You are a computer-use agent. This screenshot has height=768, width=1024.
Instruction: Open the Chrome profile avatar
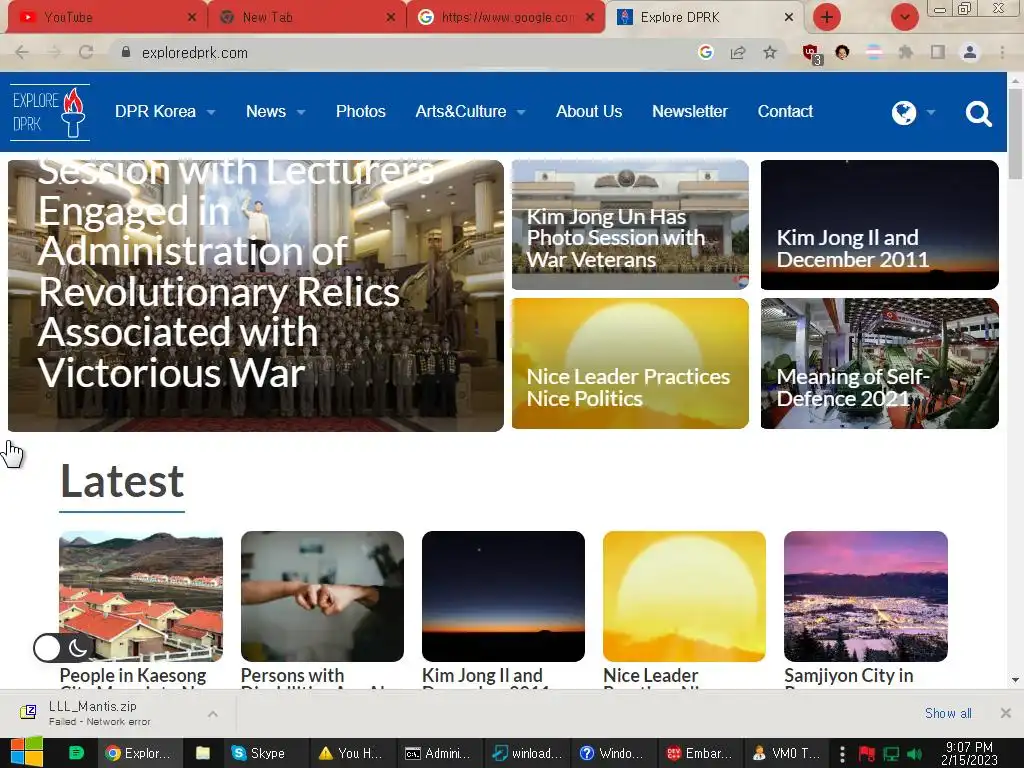click(x=970, y=52)
